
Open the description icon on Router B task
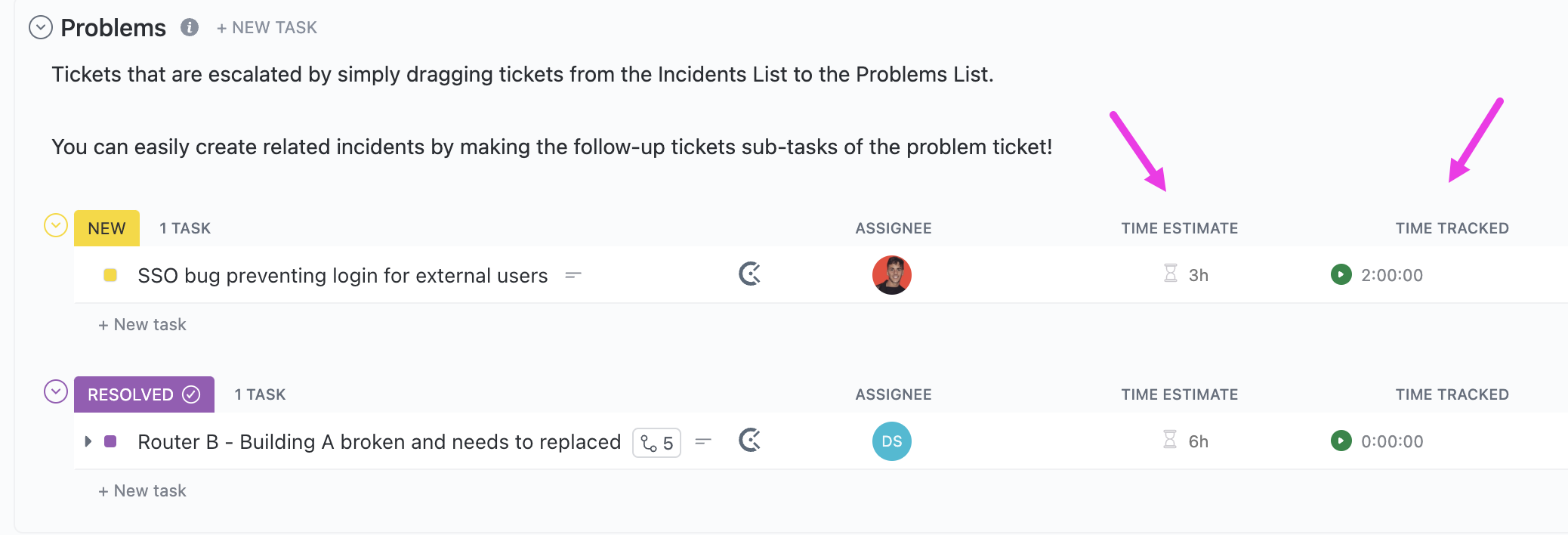702,442
